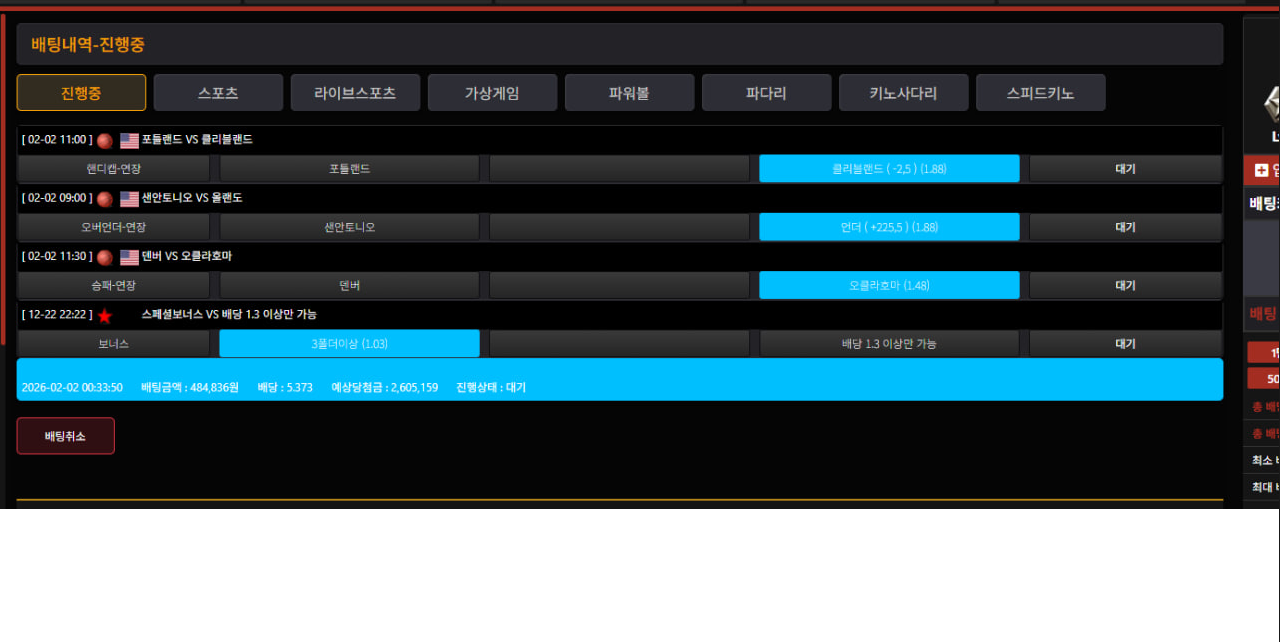Click the US flag beside 포틀랜드 VS 클리블랜드
Viewport: 1280px width, 642px height.
130,141
